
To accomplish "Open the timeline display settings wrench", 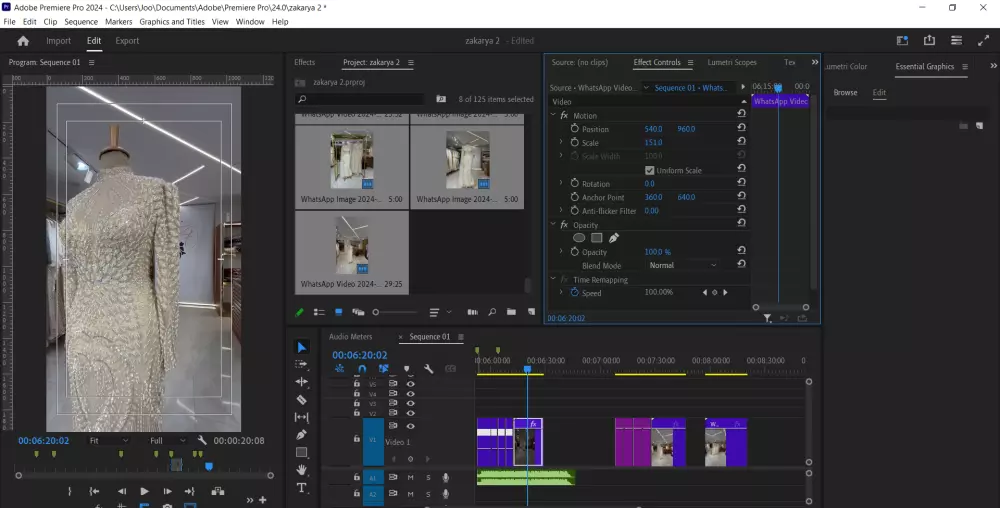I will [x=428, y=369].
